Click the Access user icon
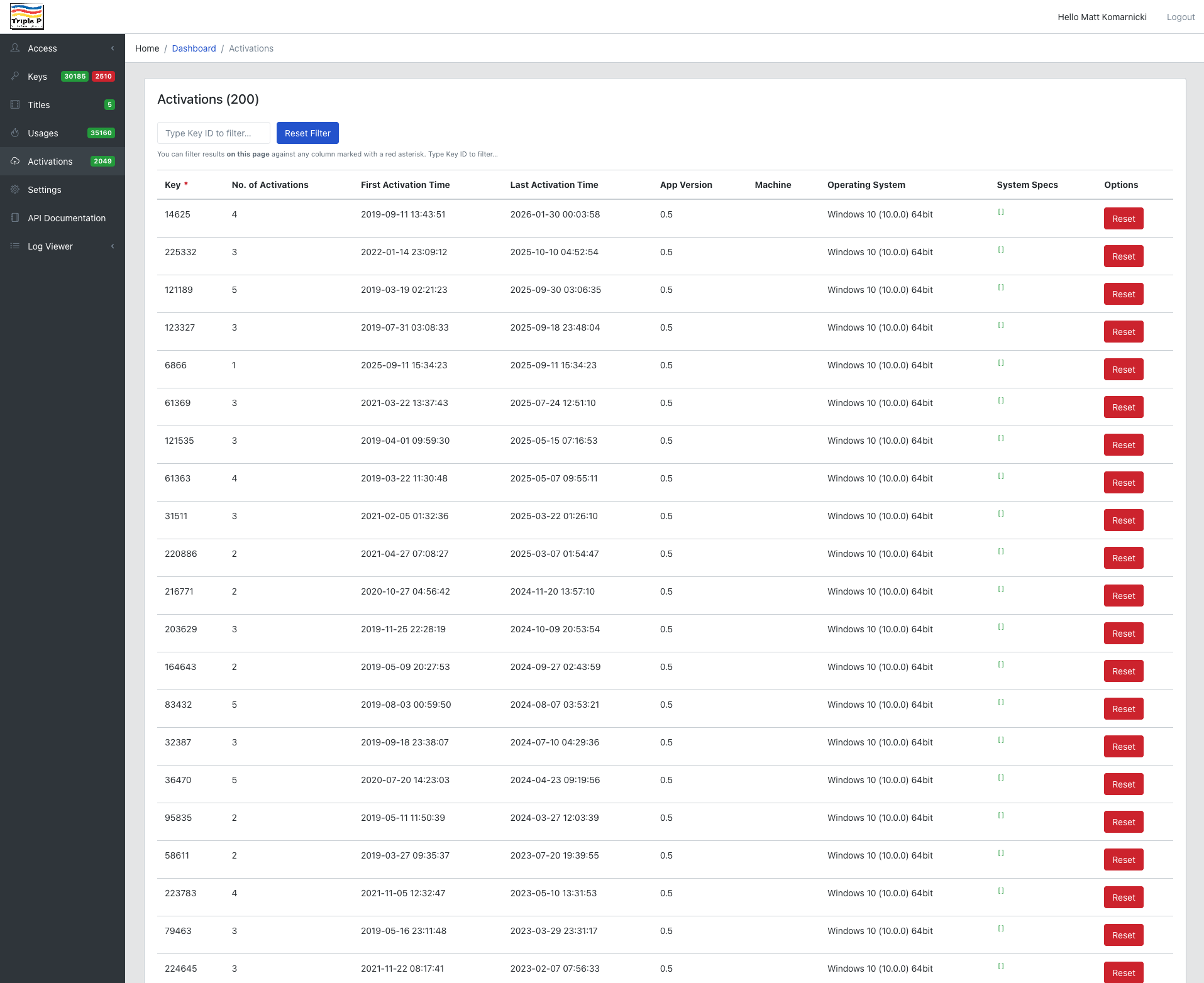The width and height of the screenshot is (1204, 983). [15, 48]
